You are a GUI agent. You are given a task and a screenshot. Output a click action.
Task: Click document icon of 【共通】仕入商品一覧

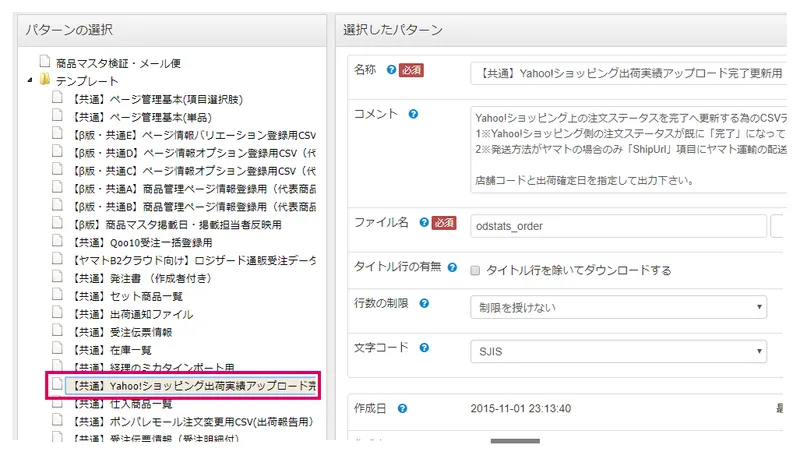click(57, 403)
